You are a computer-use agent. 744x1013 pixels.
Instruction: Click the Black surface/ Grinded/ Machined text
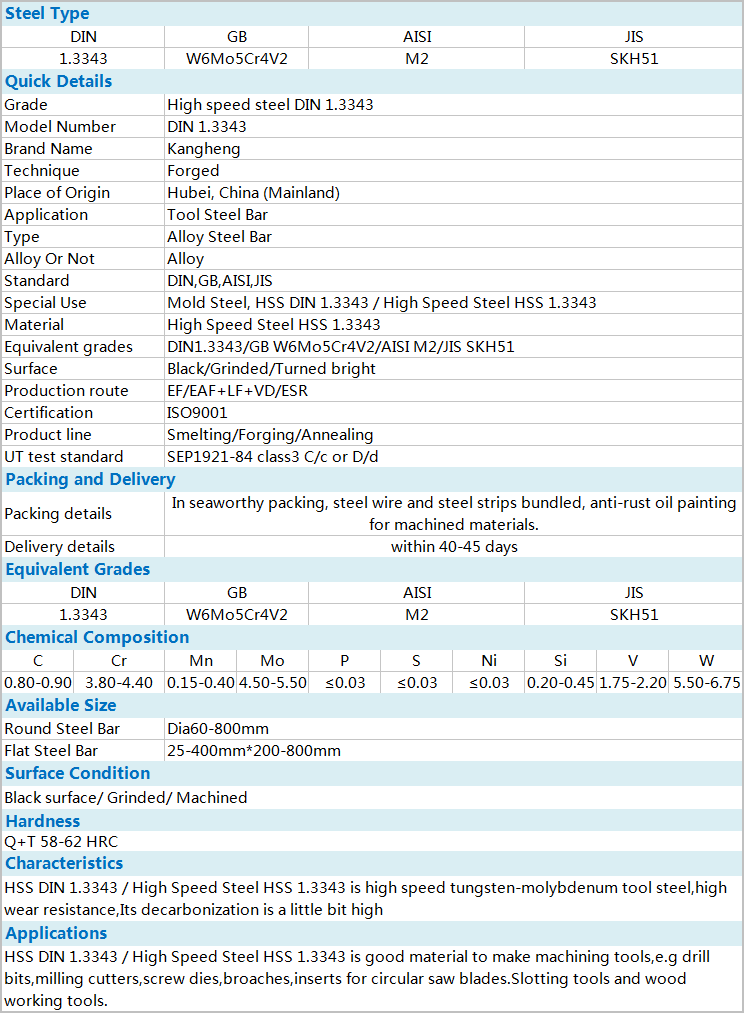[x=126, y=798]
